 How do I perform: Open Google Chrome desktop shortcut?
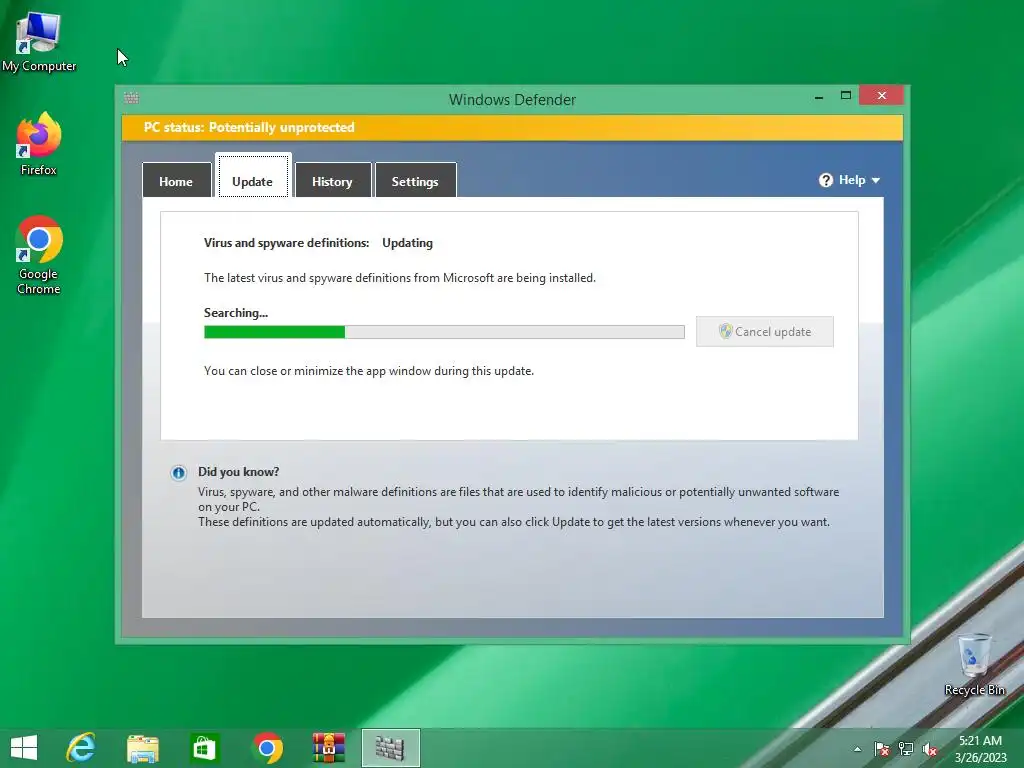[39, 255]
